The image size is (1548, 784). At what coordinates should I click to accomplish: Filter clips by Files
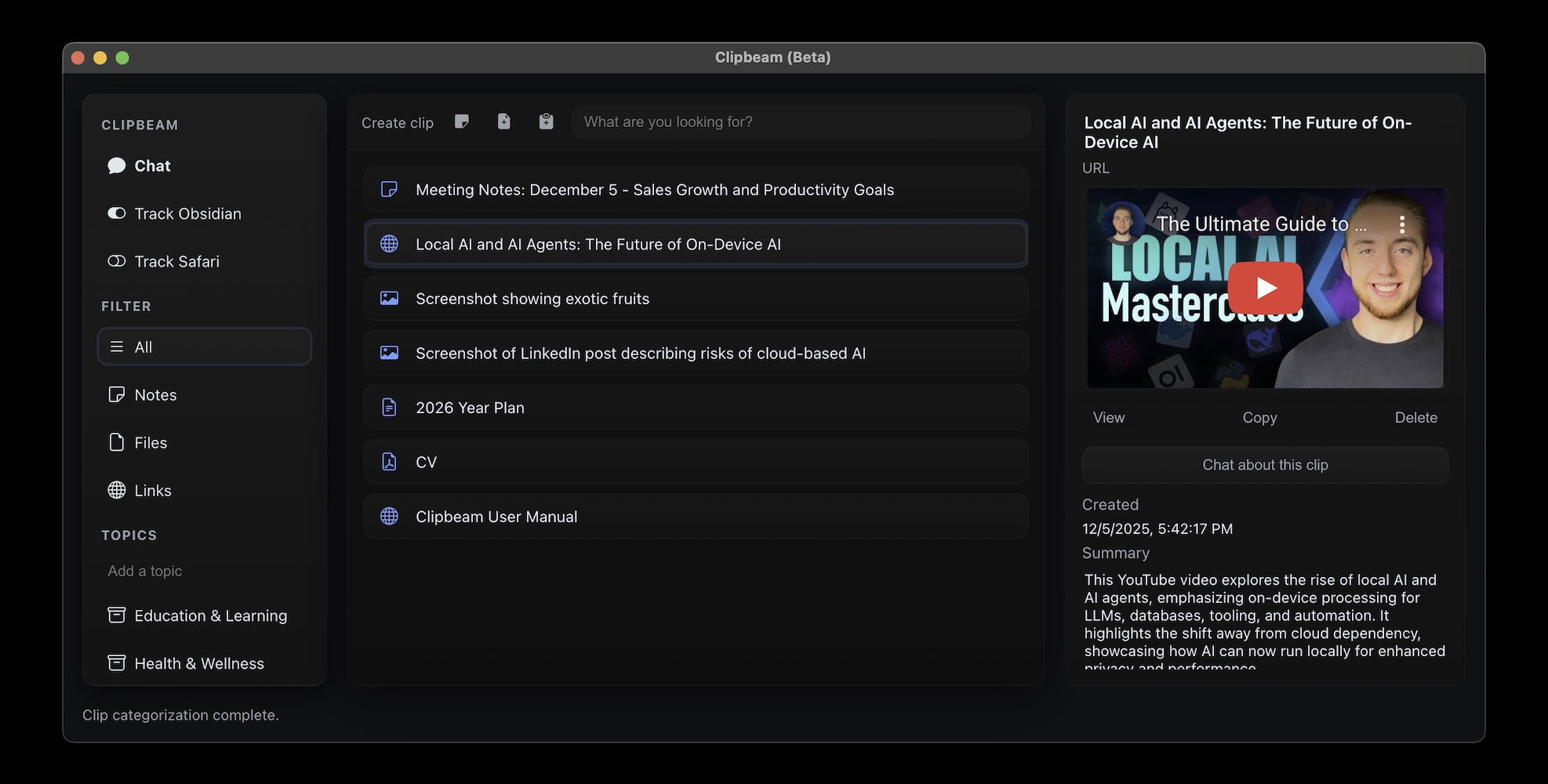click(150, 442)
